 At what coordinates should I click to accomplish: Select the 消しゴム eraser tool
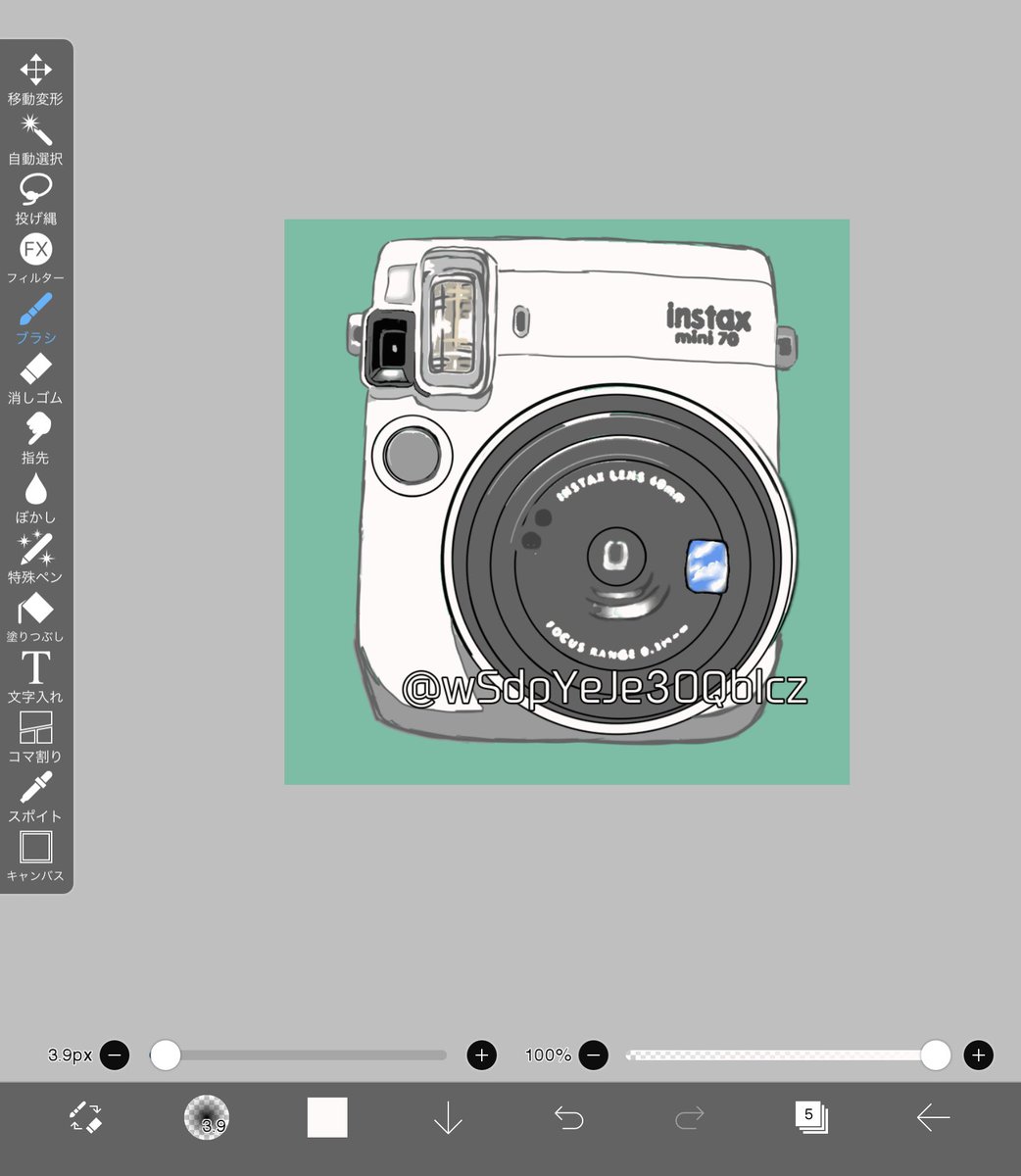36,378
